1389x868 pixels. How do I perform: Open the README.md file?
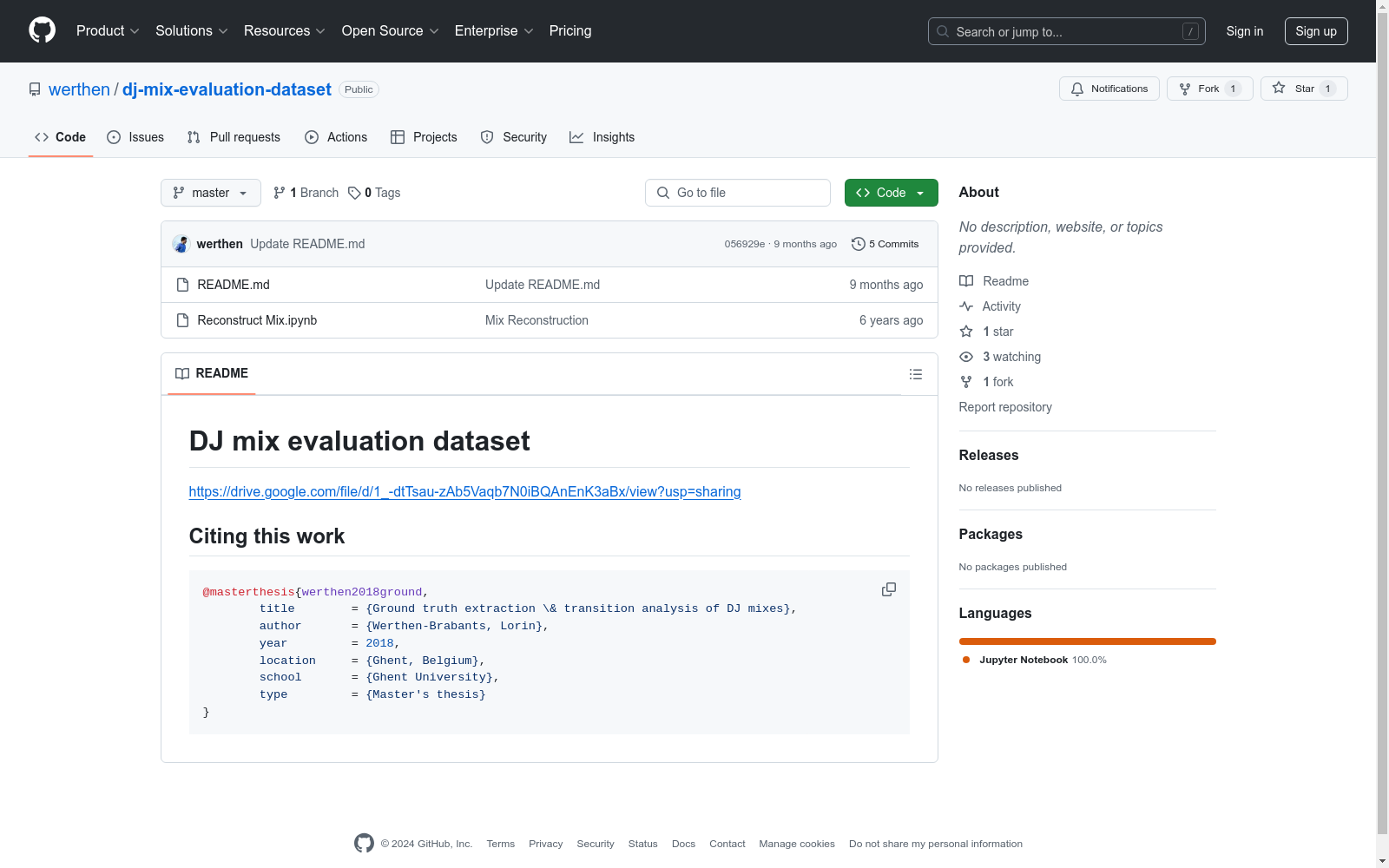[x=234, y=285]
